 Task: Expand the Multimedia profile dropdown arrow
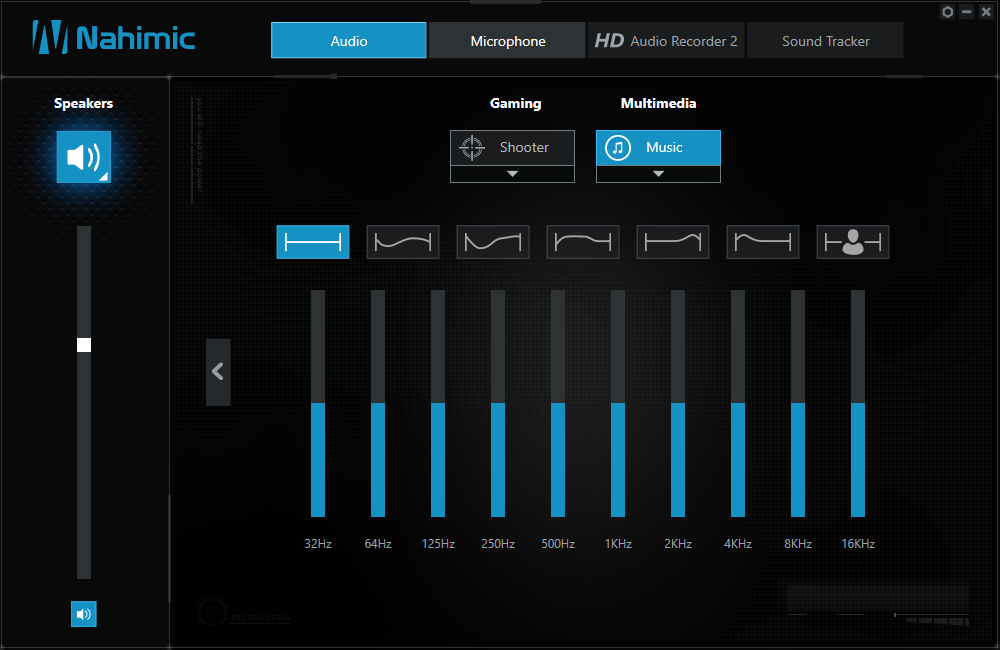point(658,174)
